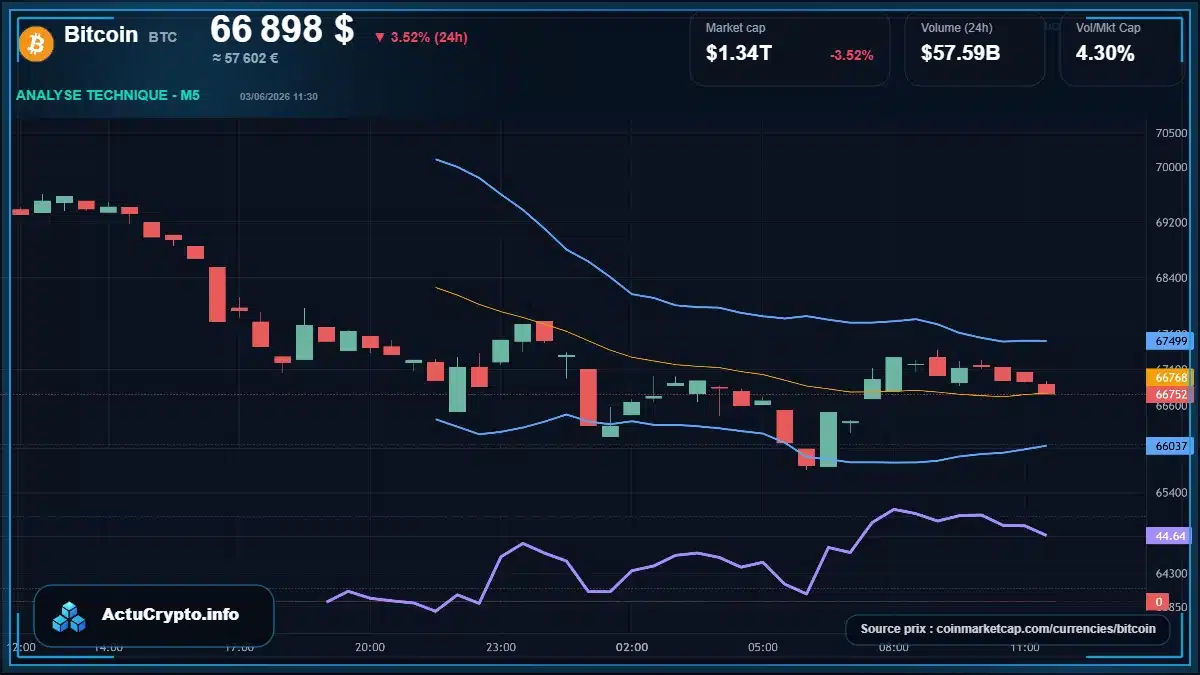The height and width of the screenshot is (675, 1200).
Task: Click the "Volume (24h)" card title
Action: tap(955, 28)
